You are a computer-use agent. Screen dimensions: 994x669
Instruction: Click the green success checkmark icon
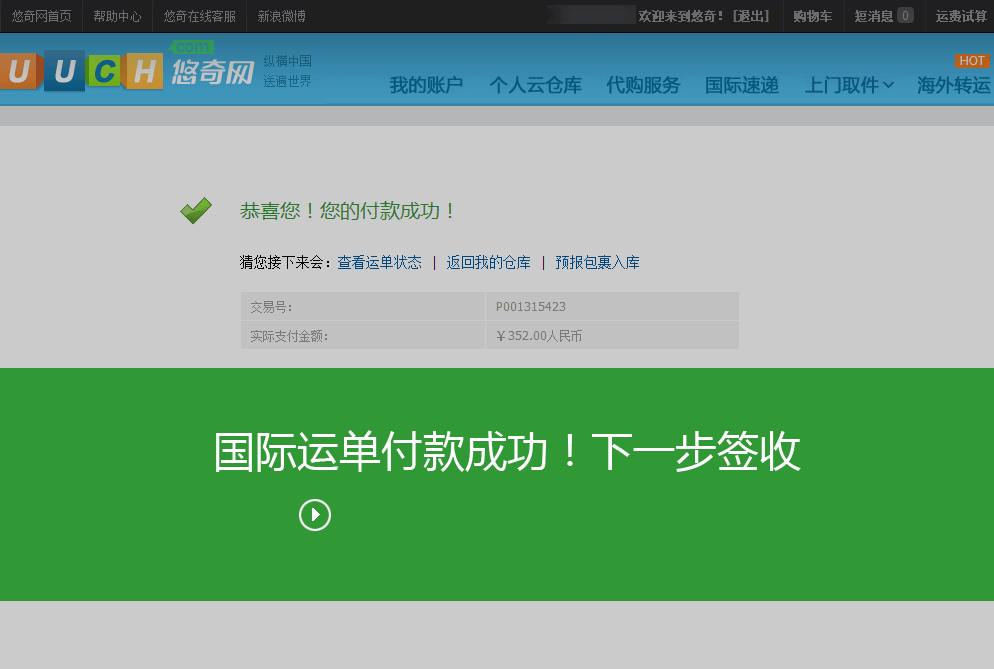click(x=196, y=211)
